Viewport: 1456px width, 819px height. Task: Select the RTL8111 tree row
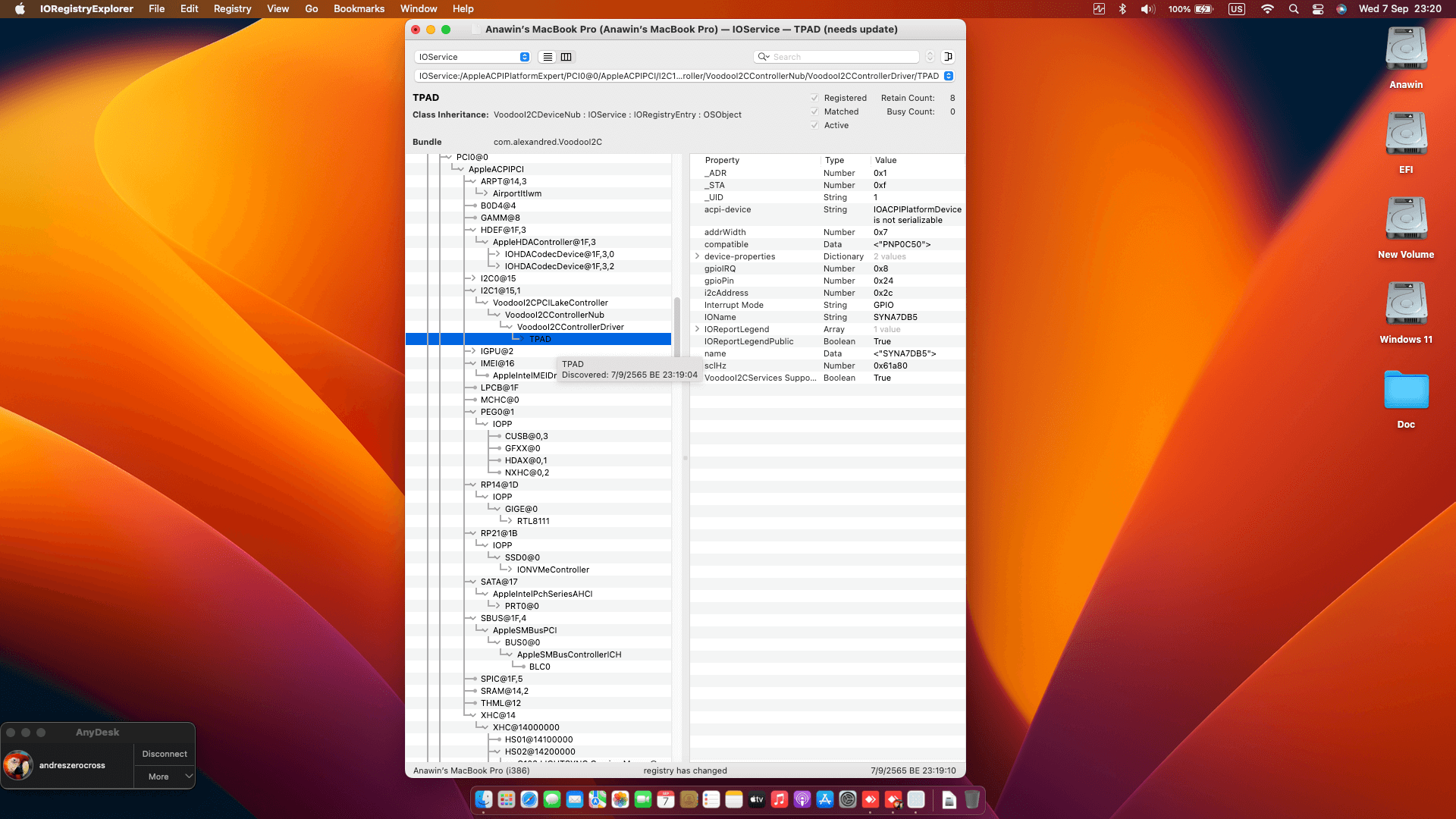[533, 521]
